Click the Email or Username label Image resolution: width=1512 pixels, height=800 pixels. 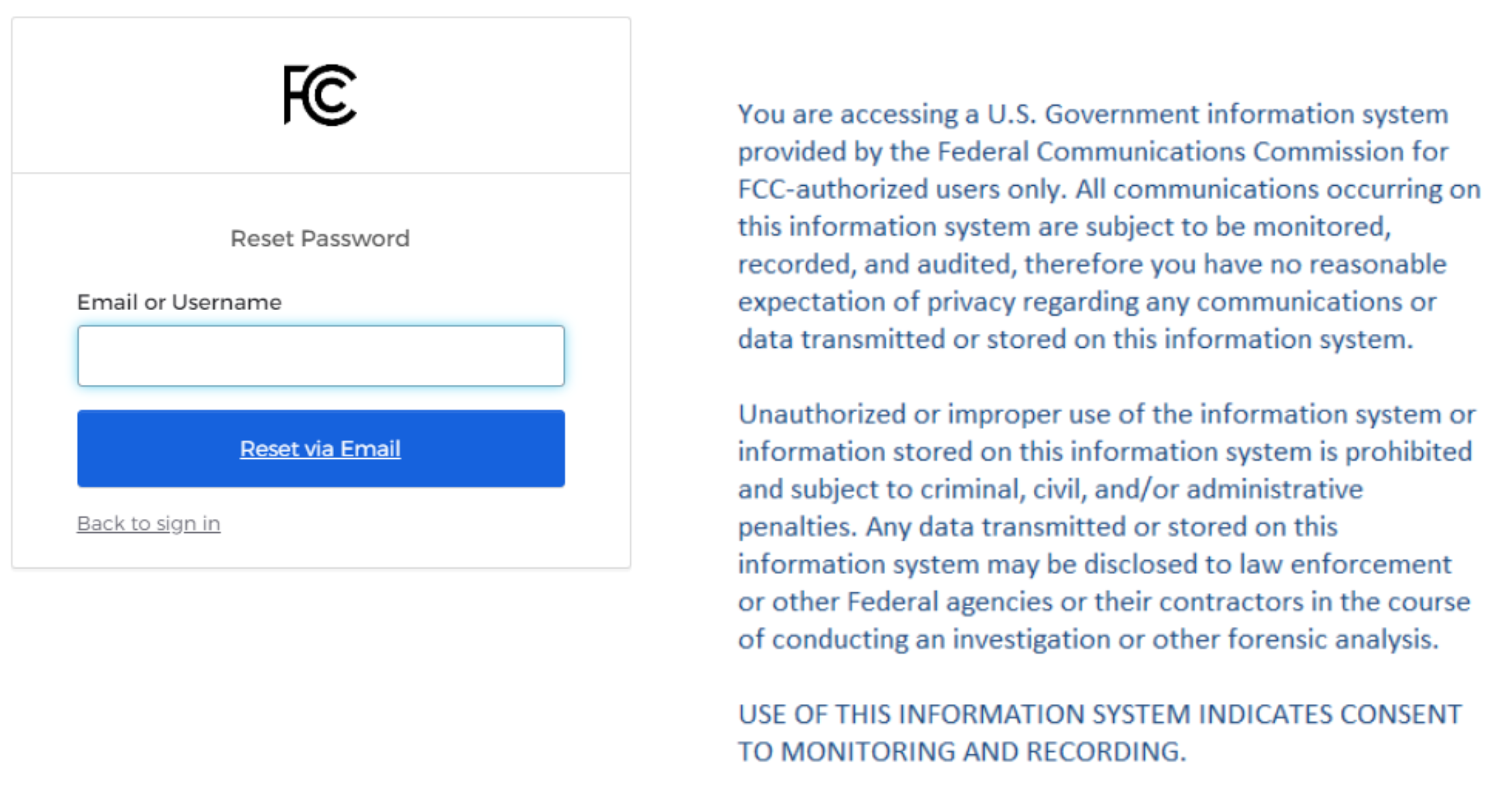[179, 302]
